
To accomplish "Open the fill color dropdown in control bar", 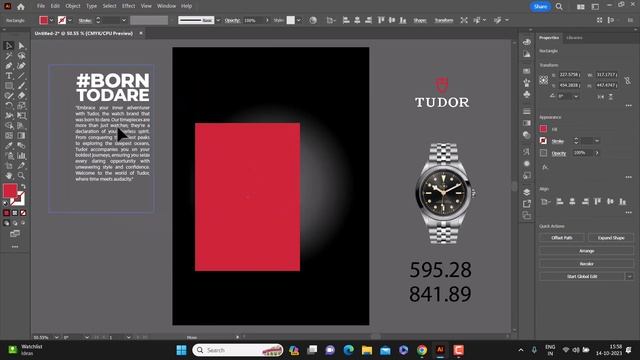I will coord(51,20).
